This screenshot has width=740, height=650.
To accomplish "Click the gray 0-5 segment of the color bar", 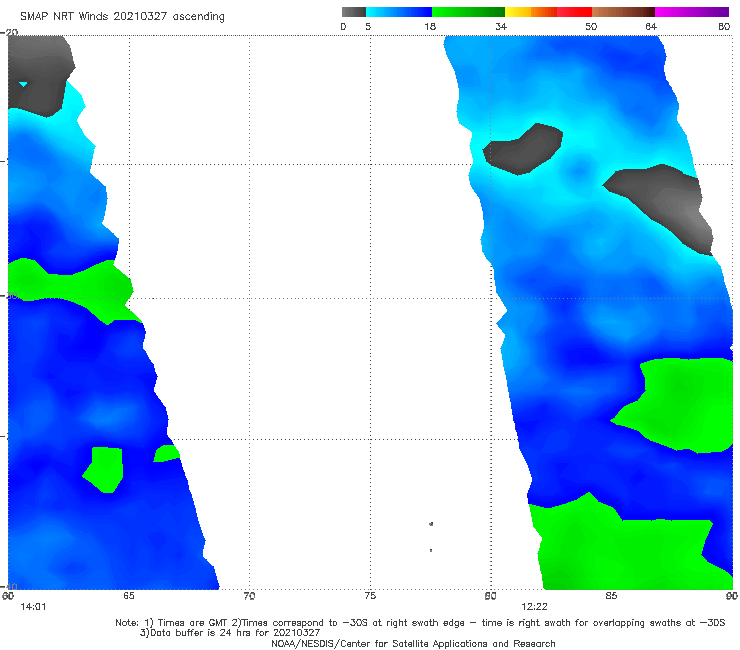I will pos(354,12).
